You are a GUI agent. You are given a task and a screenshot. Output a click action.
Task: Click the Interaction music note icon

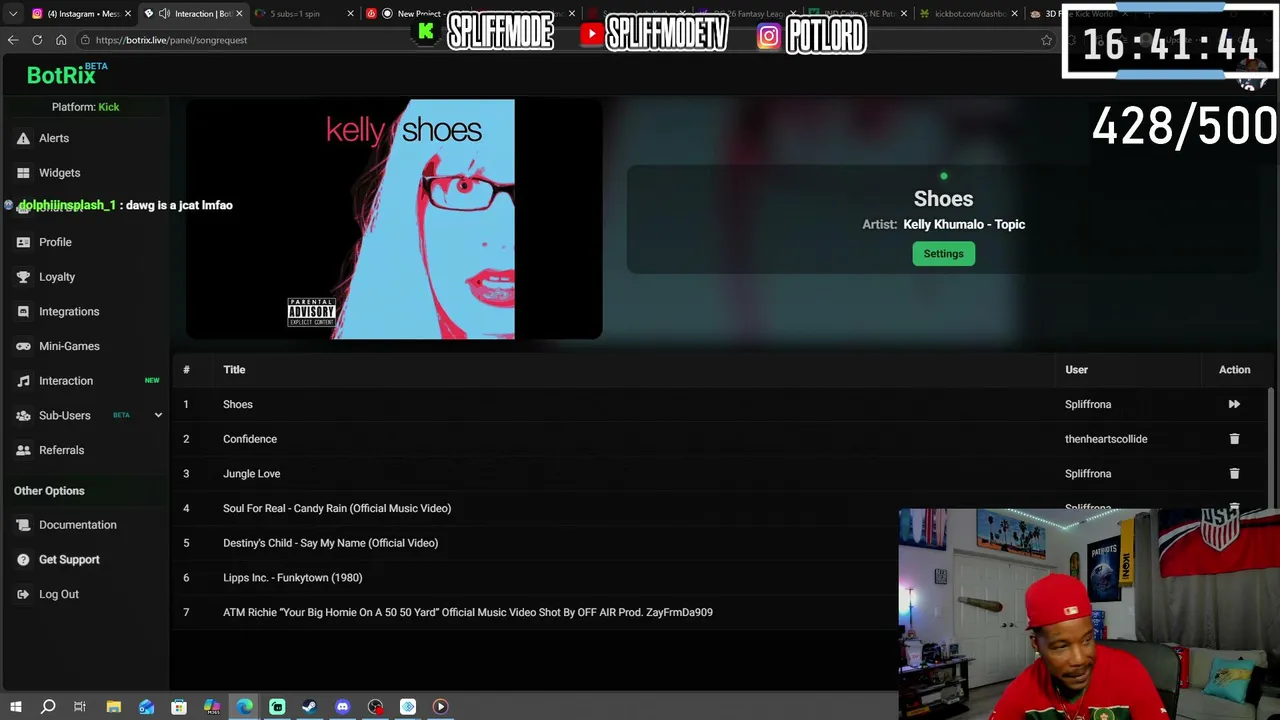pos(23,381)
